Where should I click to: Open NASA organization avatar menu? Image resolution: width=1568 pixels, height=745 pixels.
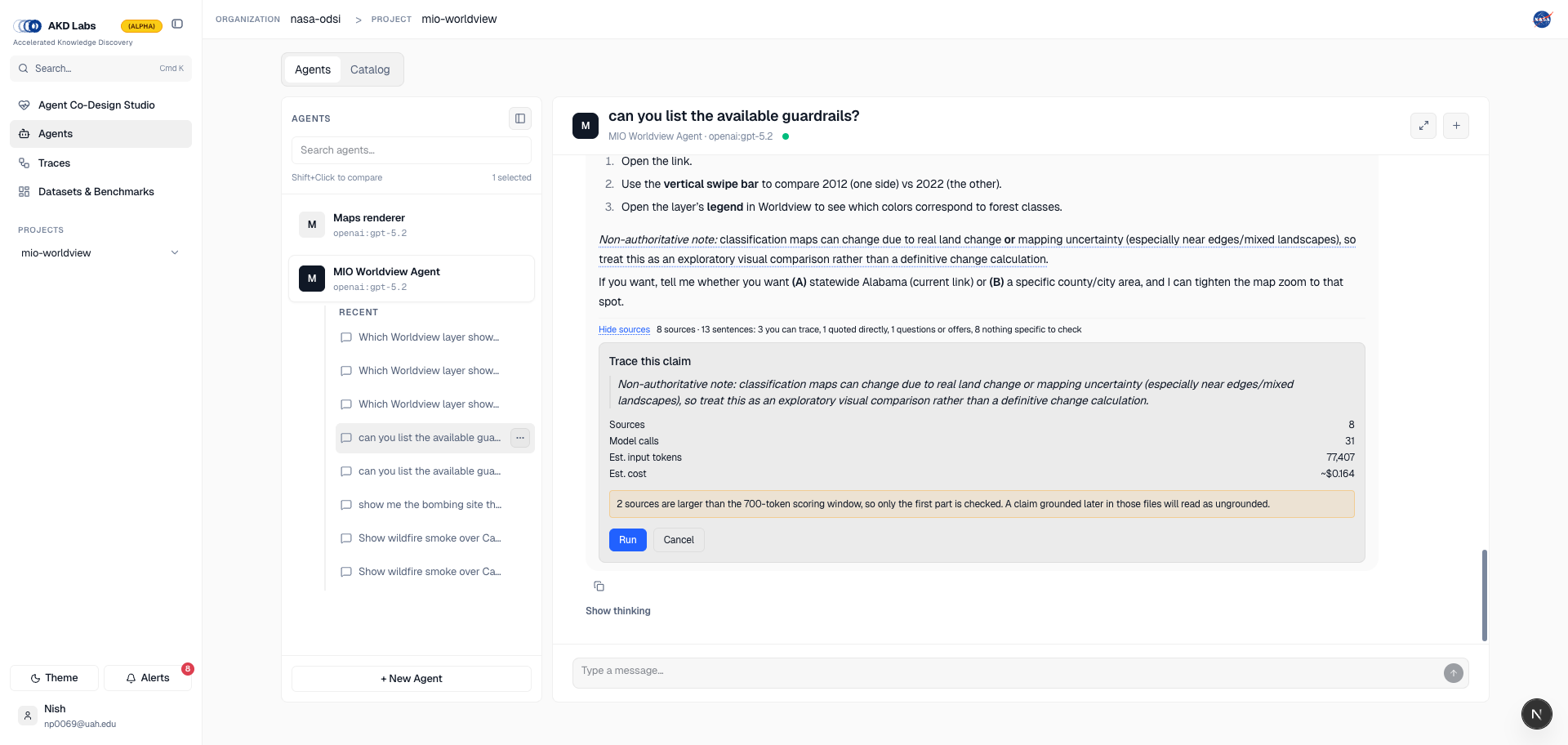pos(1542,19)
